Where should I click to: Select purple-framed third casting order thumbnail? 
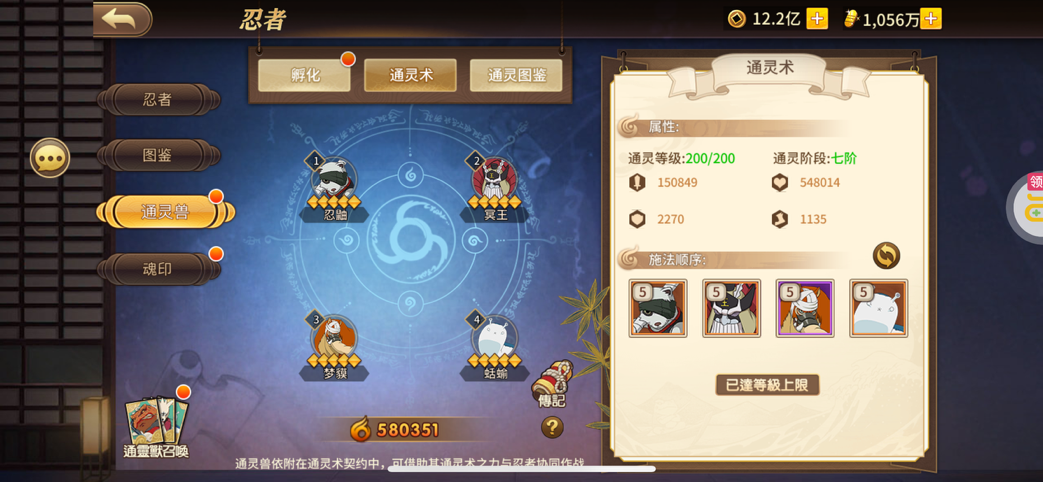pos(805,308)
